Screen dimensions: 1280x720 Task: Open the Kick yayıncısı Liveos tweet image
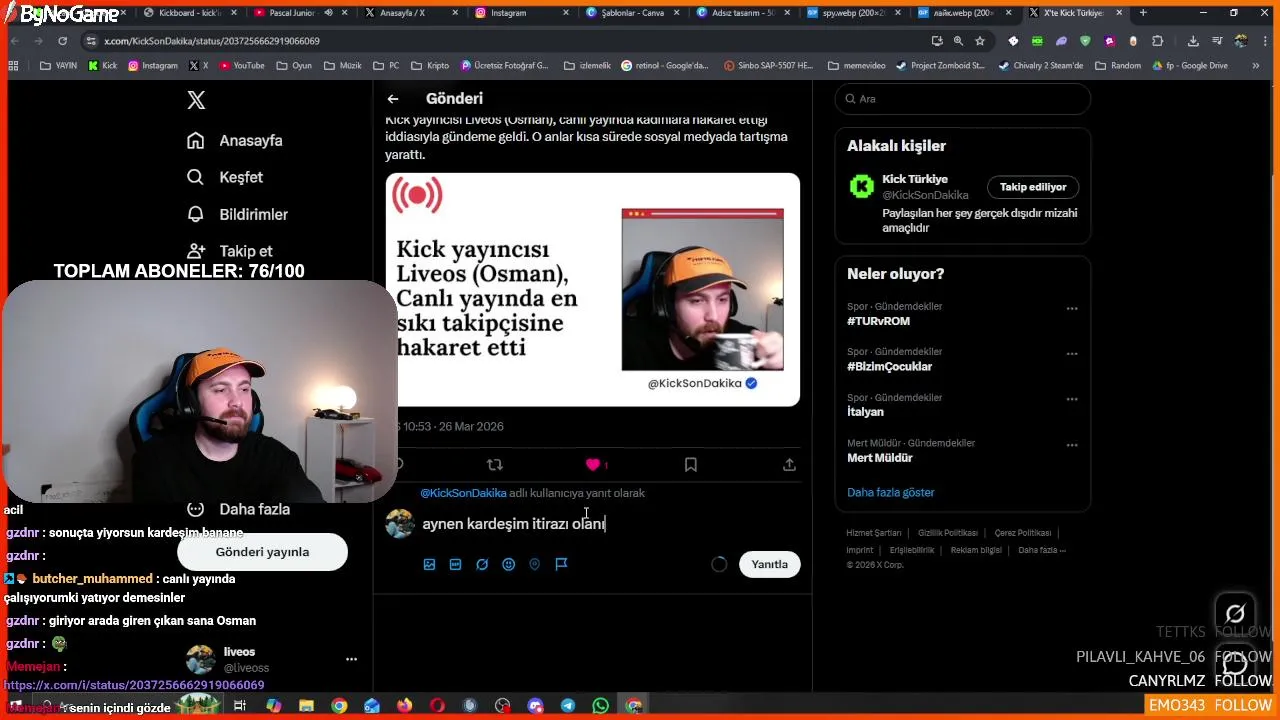(593, 290)
